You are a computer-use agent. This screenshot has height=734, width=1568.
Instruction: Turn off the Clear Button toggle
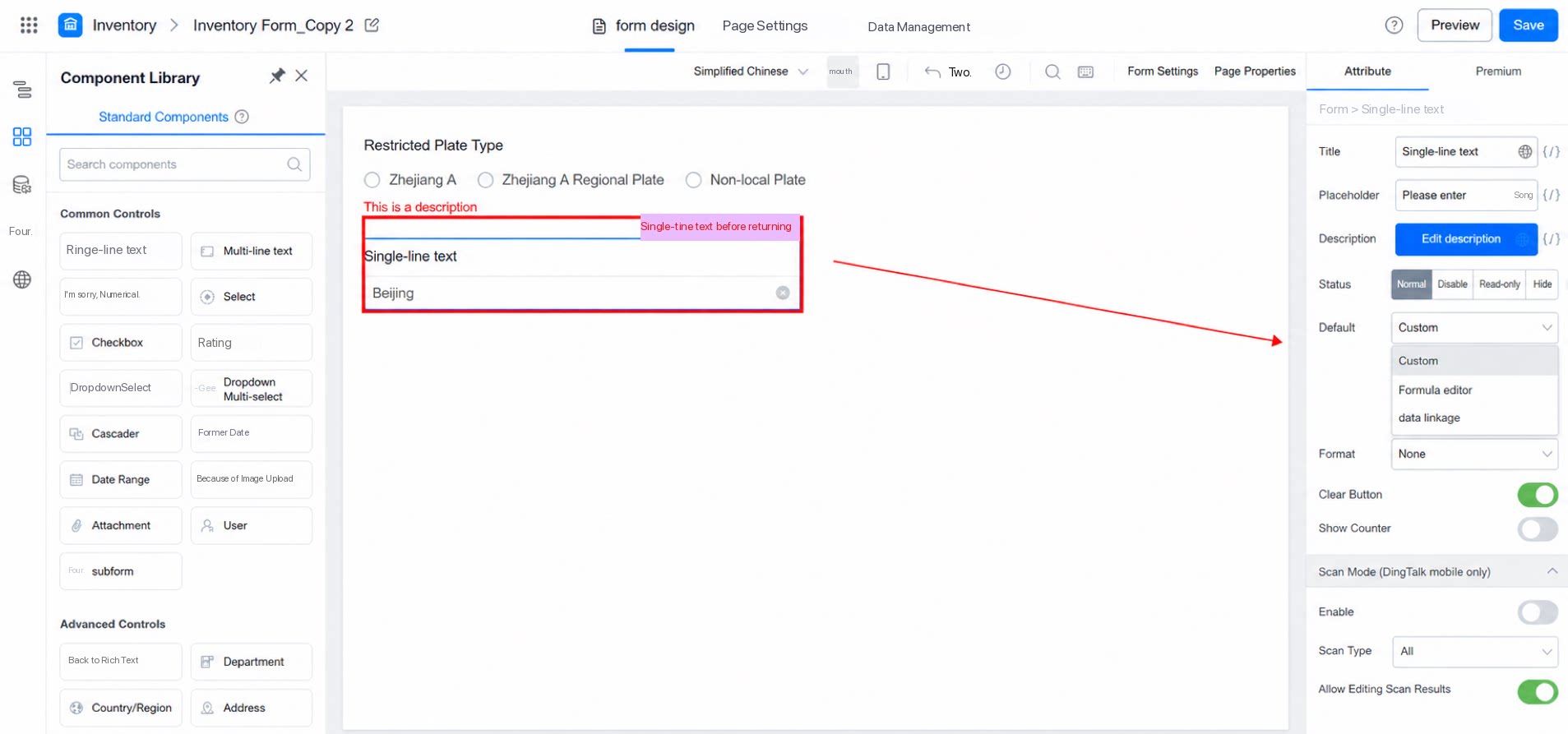[1538, 495]
